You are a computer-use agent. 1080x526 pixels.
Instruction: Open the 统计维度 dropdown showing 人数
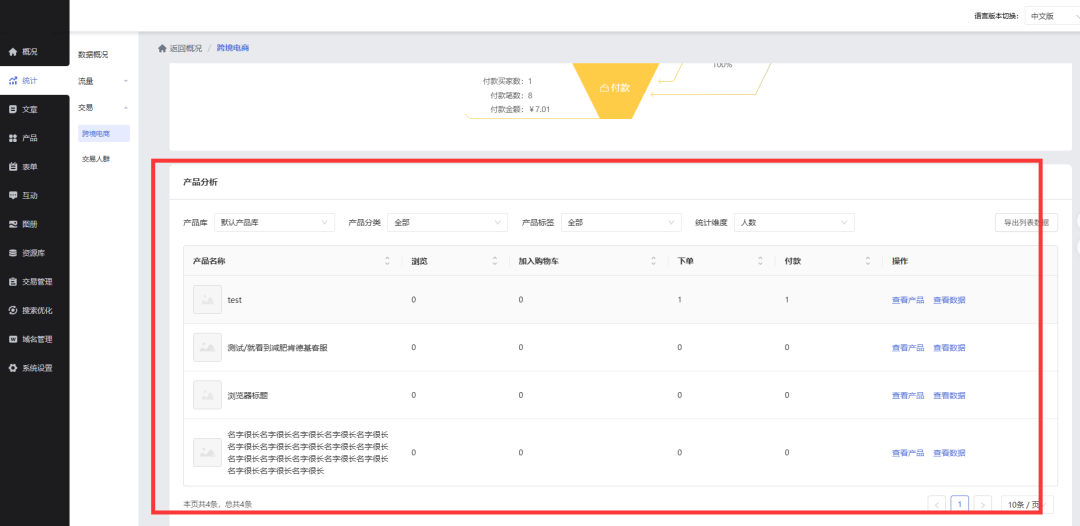point(794,223)
